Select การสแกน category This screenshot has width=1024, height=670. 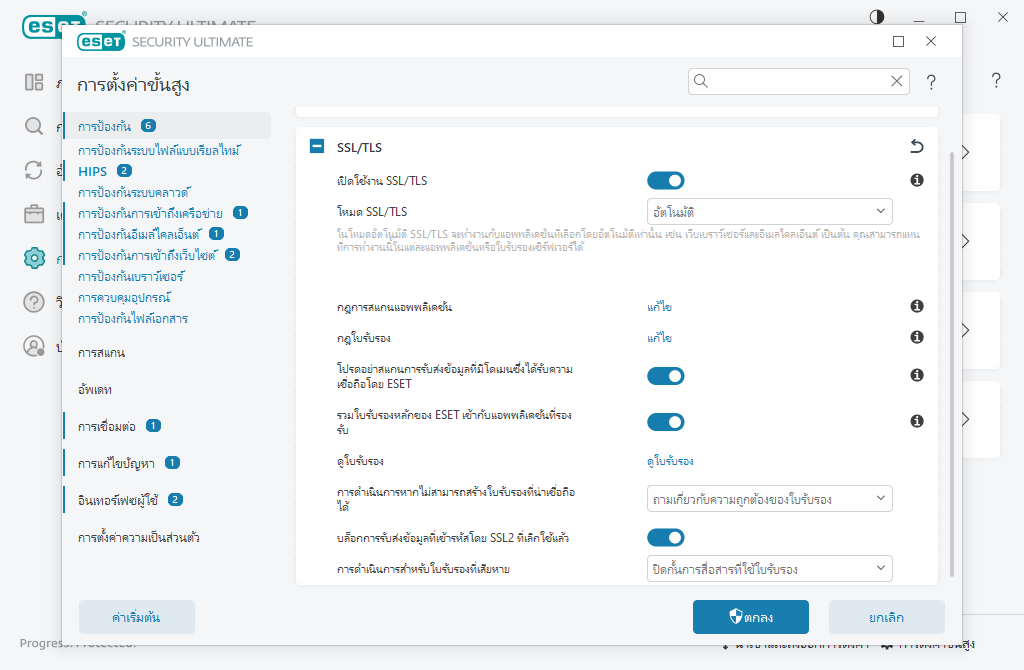click(101, 353)
